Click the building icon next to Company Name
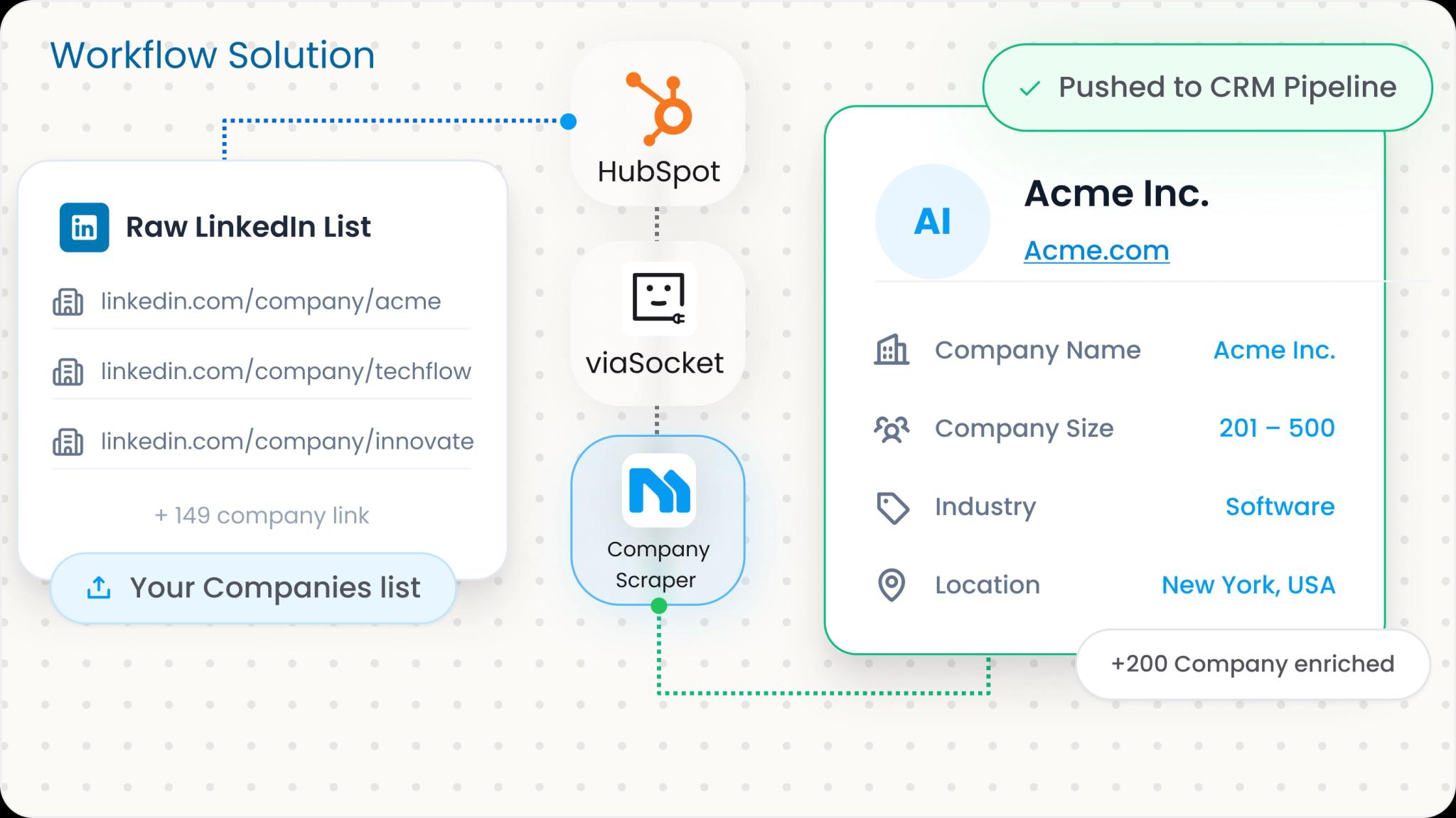The image size is (1456, 818). [892, 350]
